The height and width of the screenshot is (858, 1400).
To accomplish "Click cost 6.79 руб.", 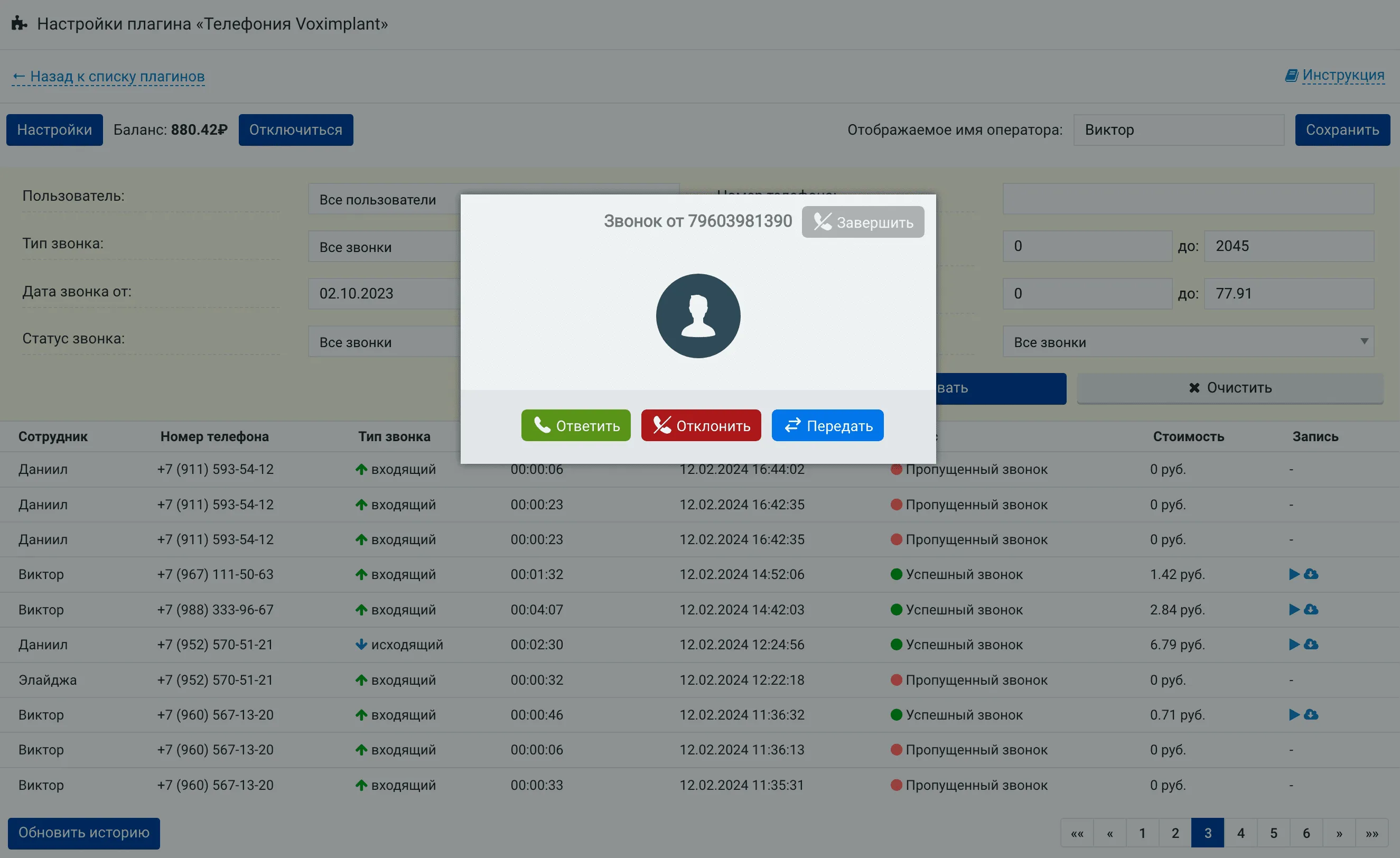I will [1177, 645].
